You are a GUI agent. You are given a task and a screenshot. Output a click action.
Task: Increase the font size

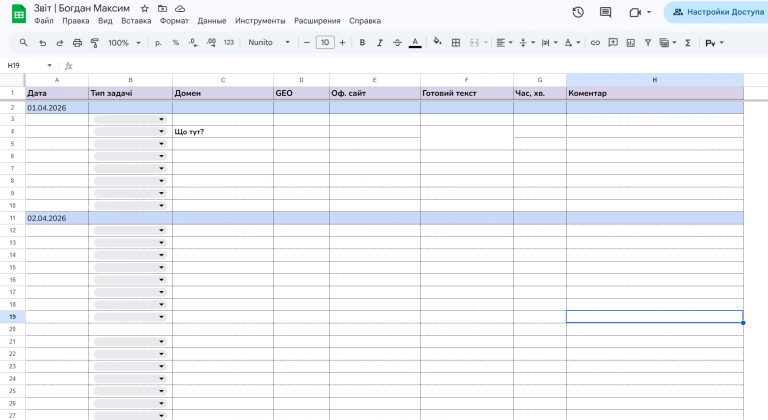(x=342, y=43)
